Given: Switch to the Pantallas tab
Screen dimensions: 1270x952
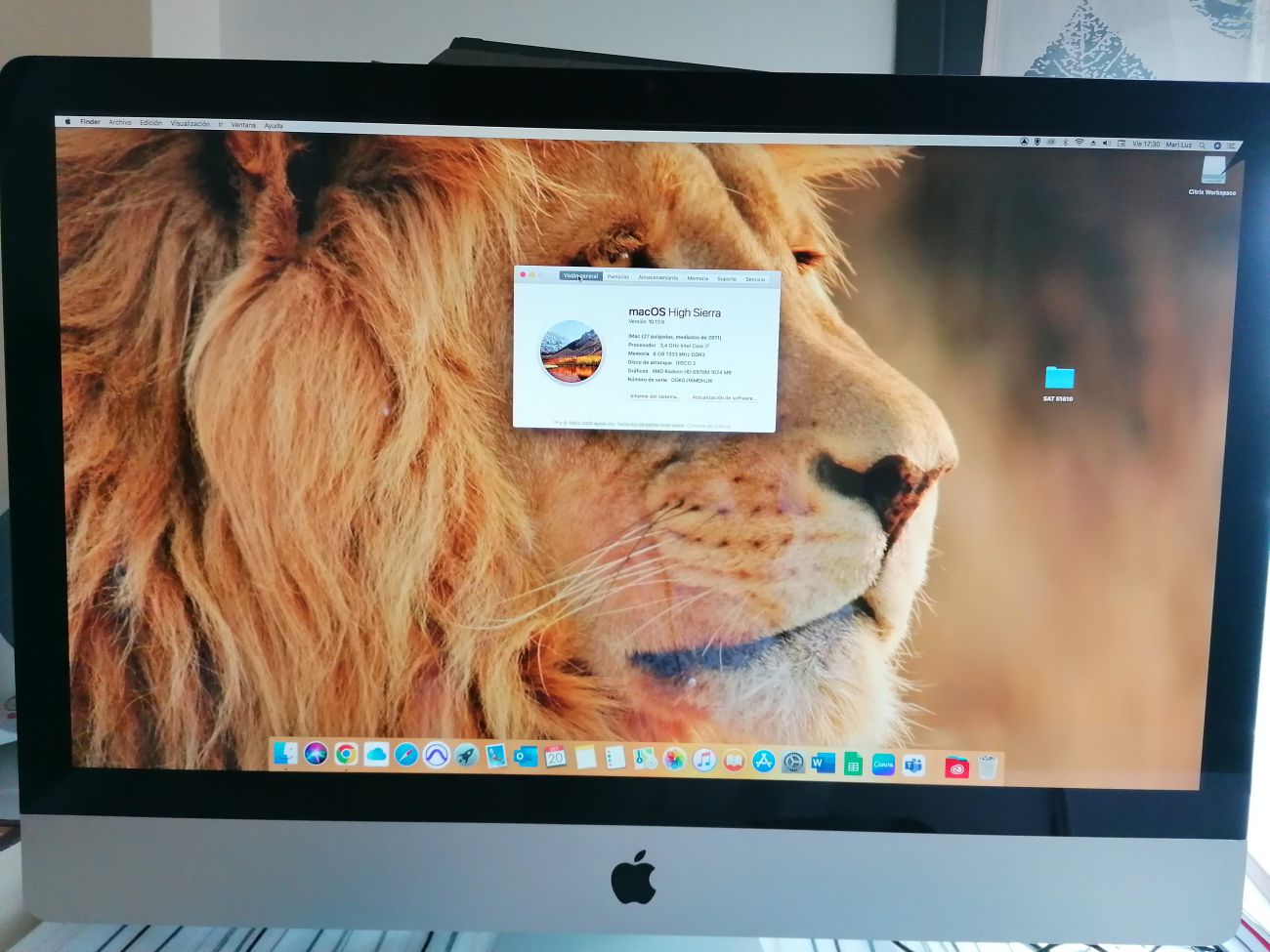Looking at the screenshot, I should click(x=618, y=277).
